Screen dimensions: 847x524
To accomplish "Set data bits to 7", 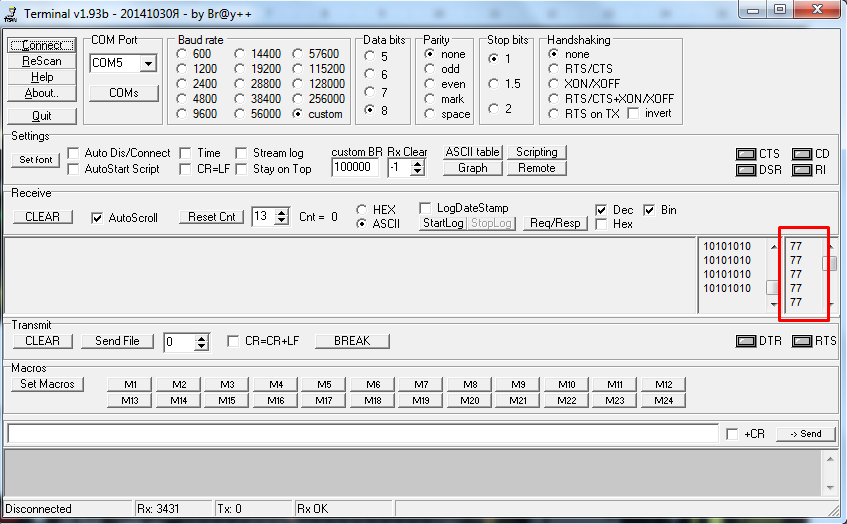I will coord(370,92).
